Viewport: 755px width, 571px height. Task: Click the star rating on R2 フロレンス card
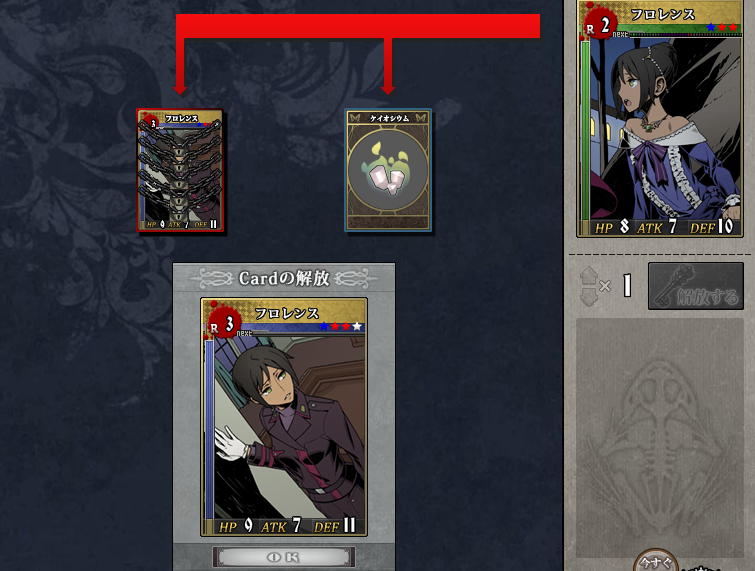click(722, 27)
